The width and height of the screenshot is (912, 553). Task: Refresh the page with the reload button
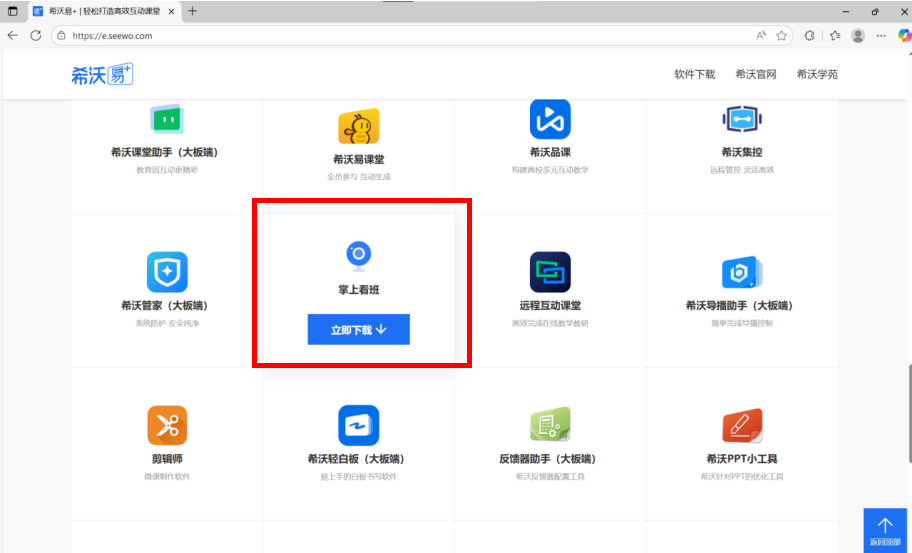click(36, 35)
